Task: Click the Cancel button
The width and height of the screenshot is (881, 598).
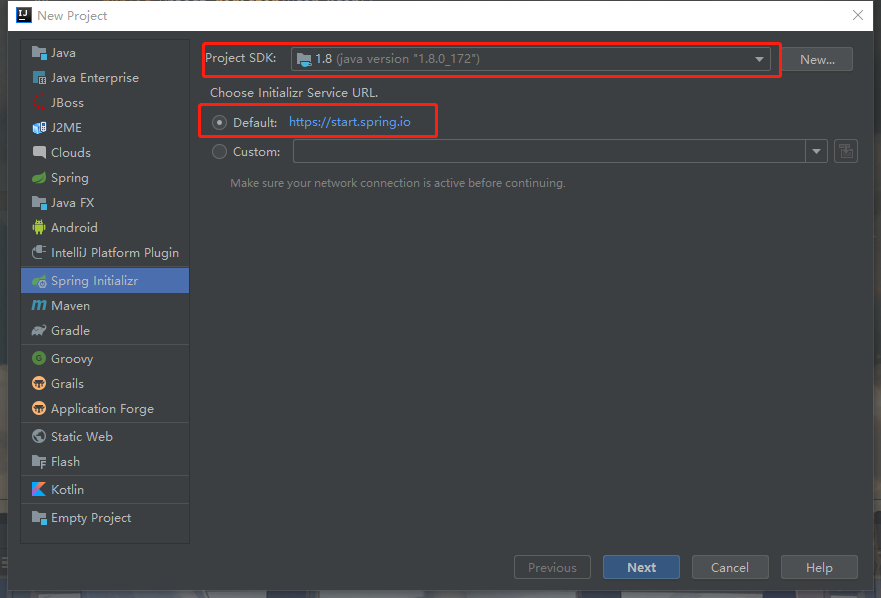Action: point(730,567)
